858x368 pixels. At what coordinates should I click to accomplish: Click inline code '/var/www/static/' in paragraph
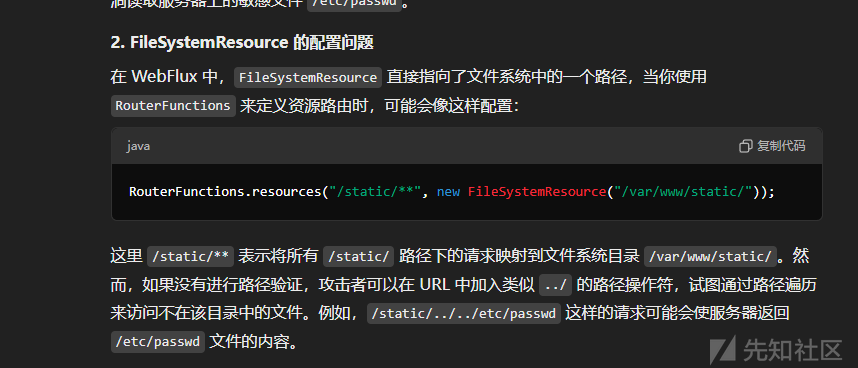pyautogui.click(x=710, y=256)
